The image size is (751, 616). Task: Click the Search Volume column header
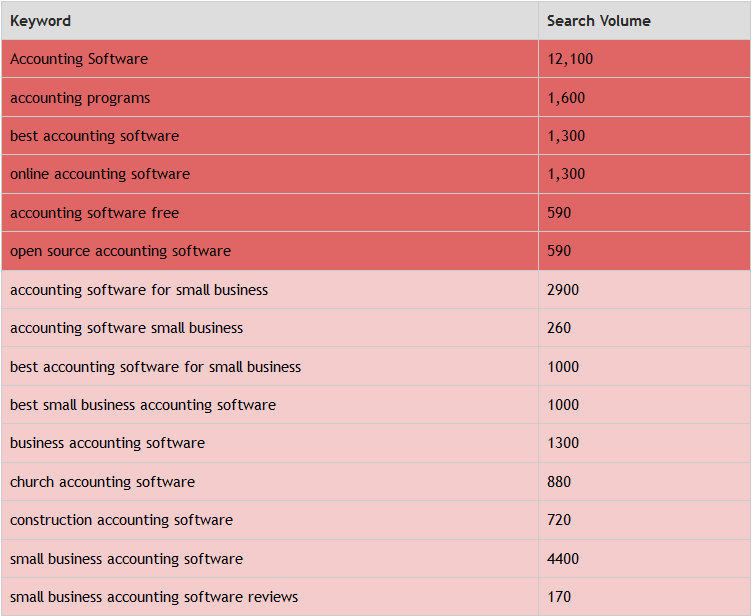[645, 21]
